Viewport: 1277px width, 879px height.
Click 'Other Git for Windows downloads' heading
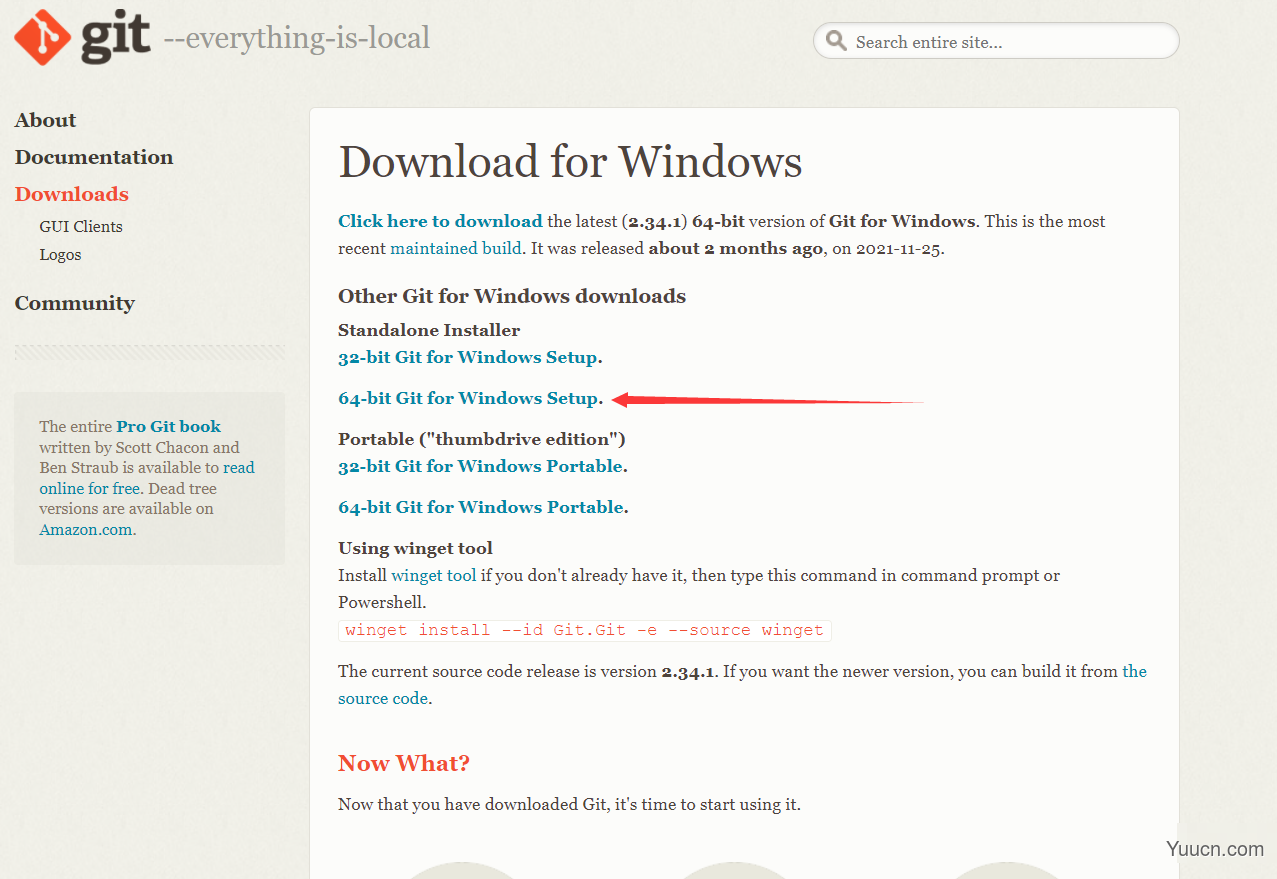512,296
